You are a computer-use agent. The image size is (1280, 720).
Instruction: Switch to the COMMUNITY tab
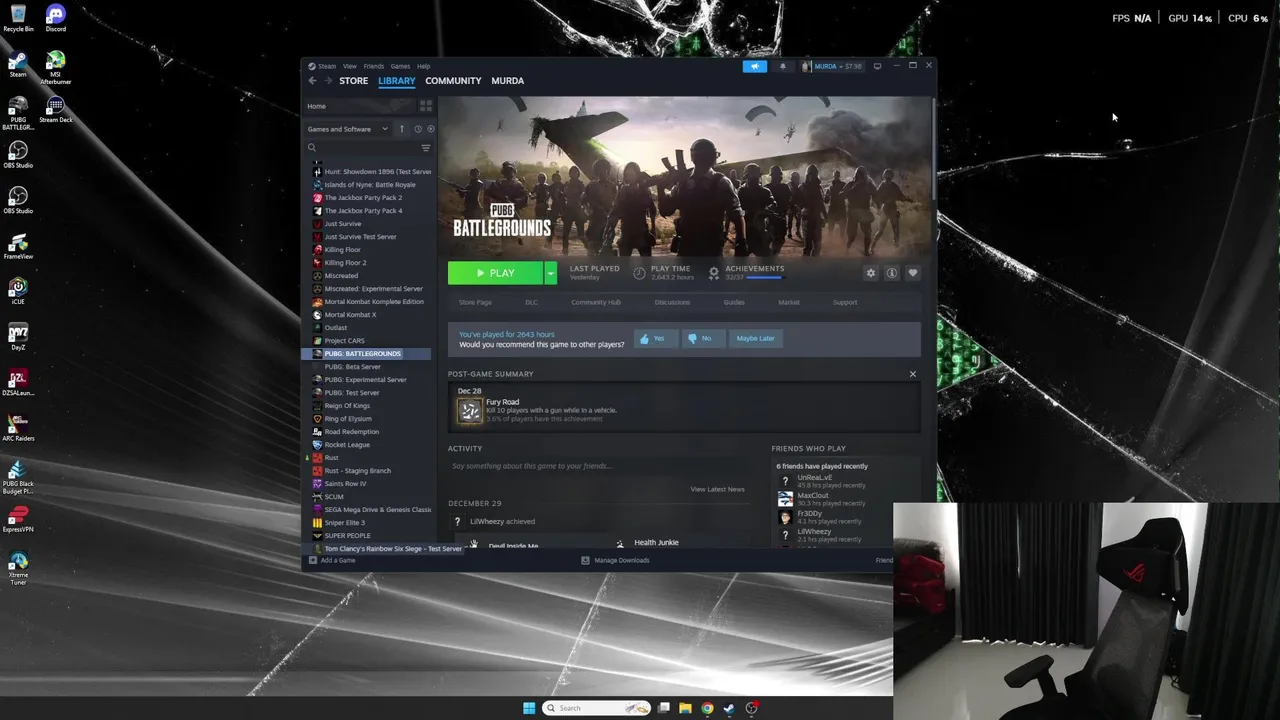pyautogui.click(x=453, y=81)
